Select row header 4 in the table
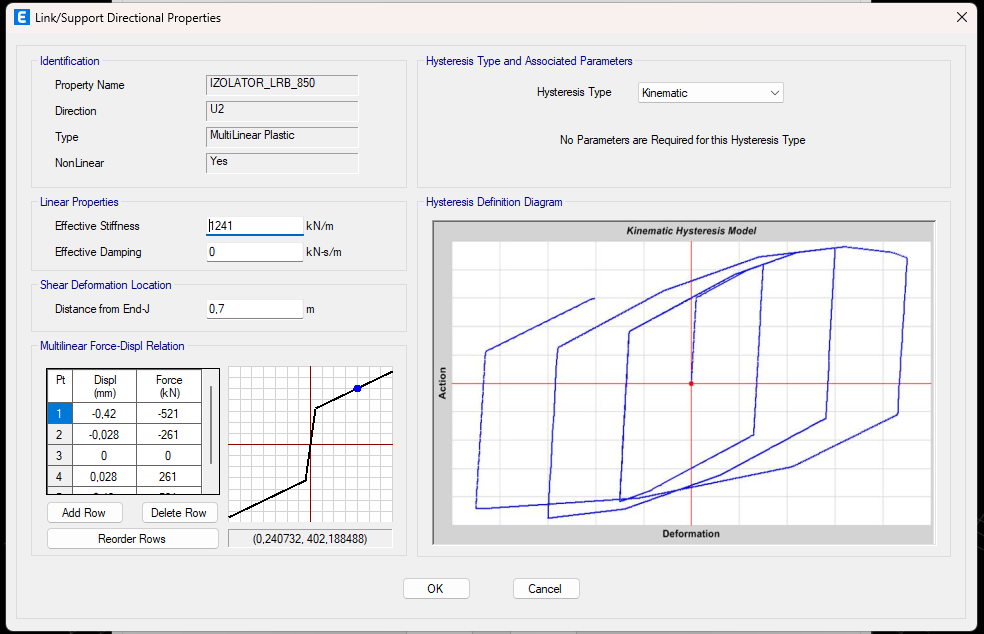The image size is (984, 634). coord(60,476)
